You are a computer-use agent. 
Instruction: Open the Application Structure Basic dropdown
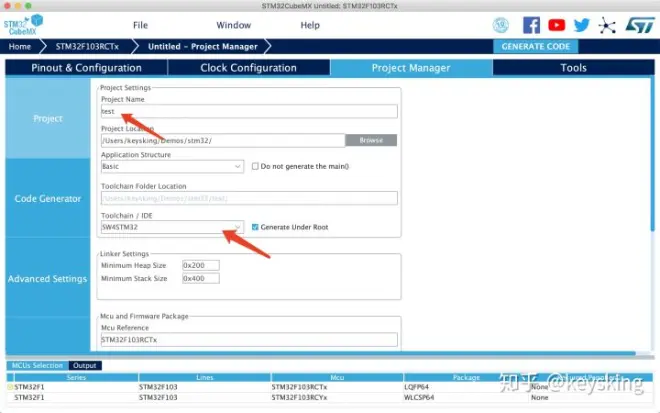172,166
